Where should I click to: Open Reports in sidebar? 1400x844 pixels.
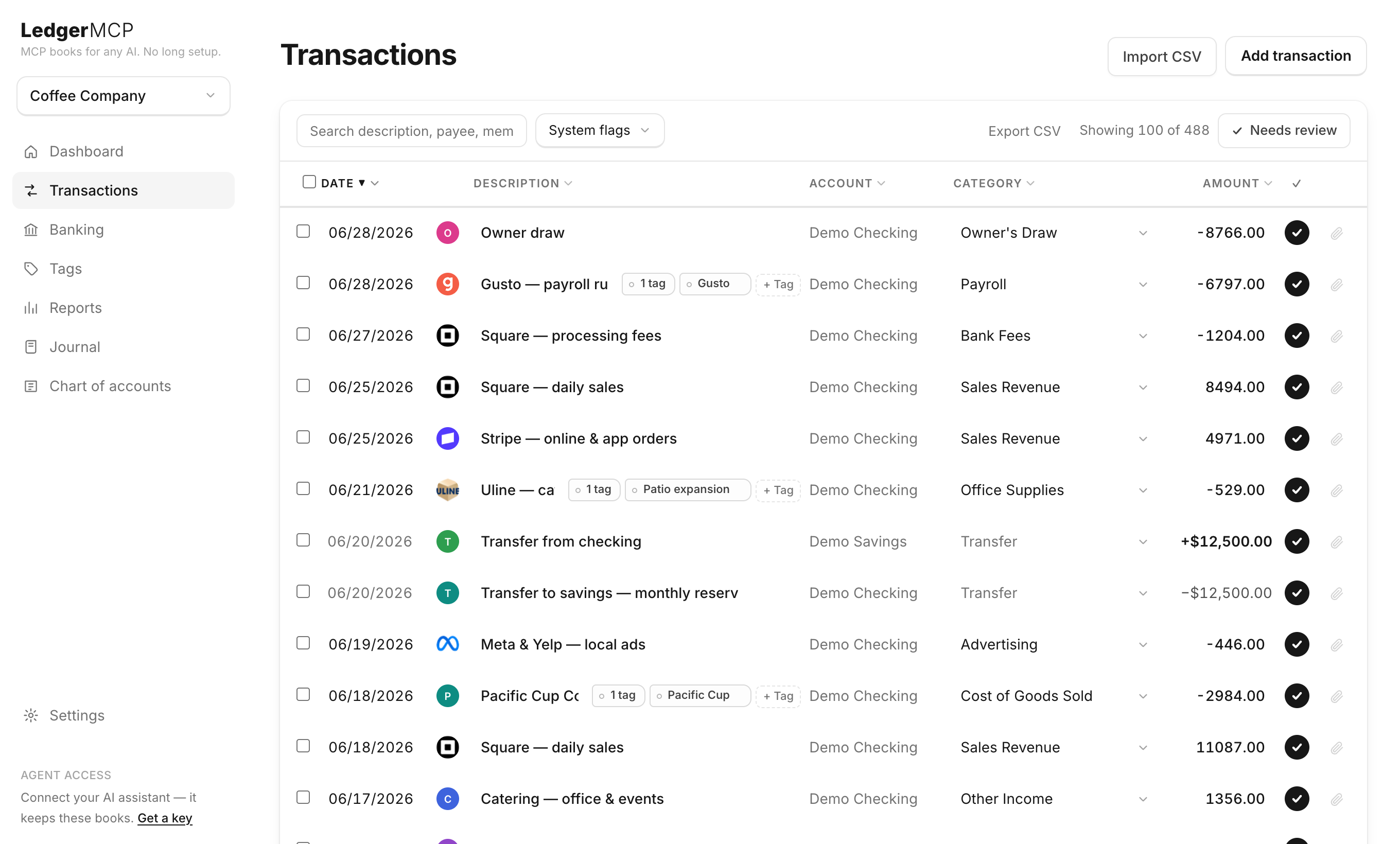click(x=124, y=307)
